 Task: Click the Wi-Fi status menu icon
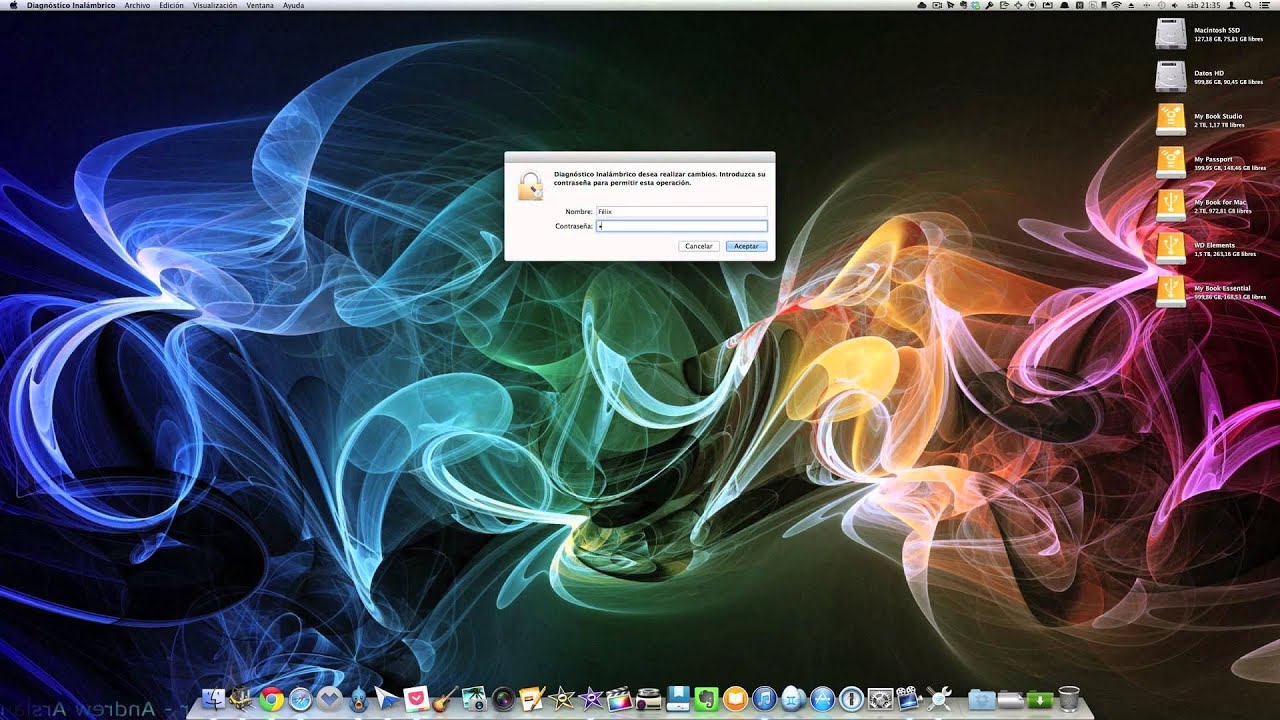pos(1117,5)
